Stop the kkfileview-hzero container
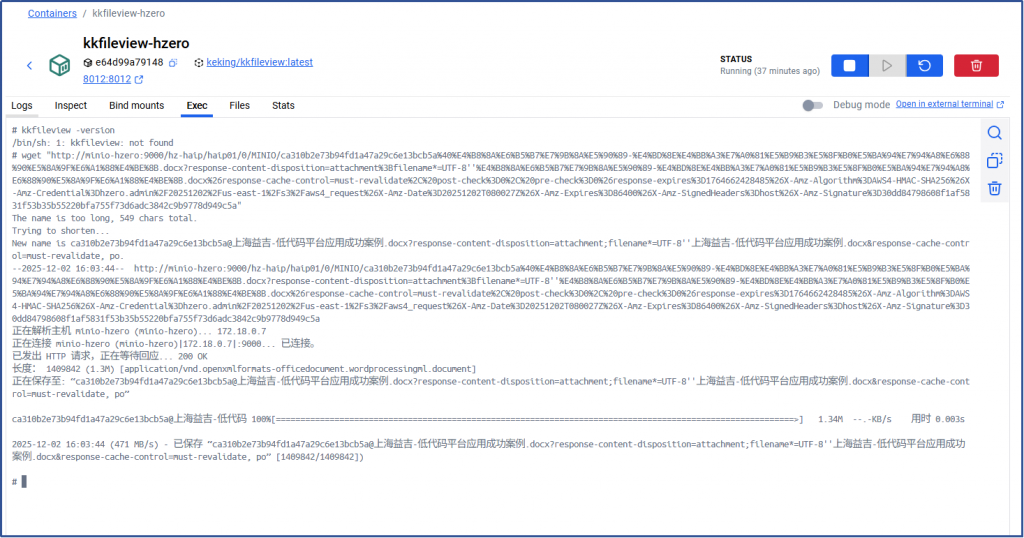1024x538 pixels. [849, 66]
